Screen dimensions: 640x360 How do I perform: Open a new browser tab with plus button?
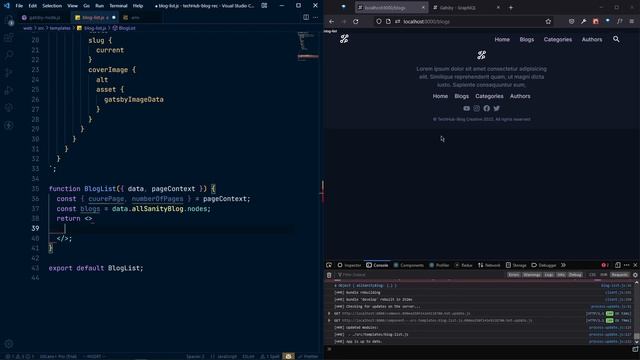511,7
